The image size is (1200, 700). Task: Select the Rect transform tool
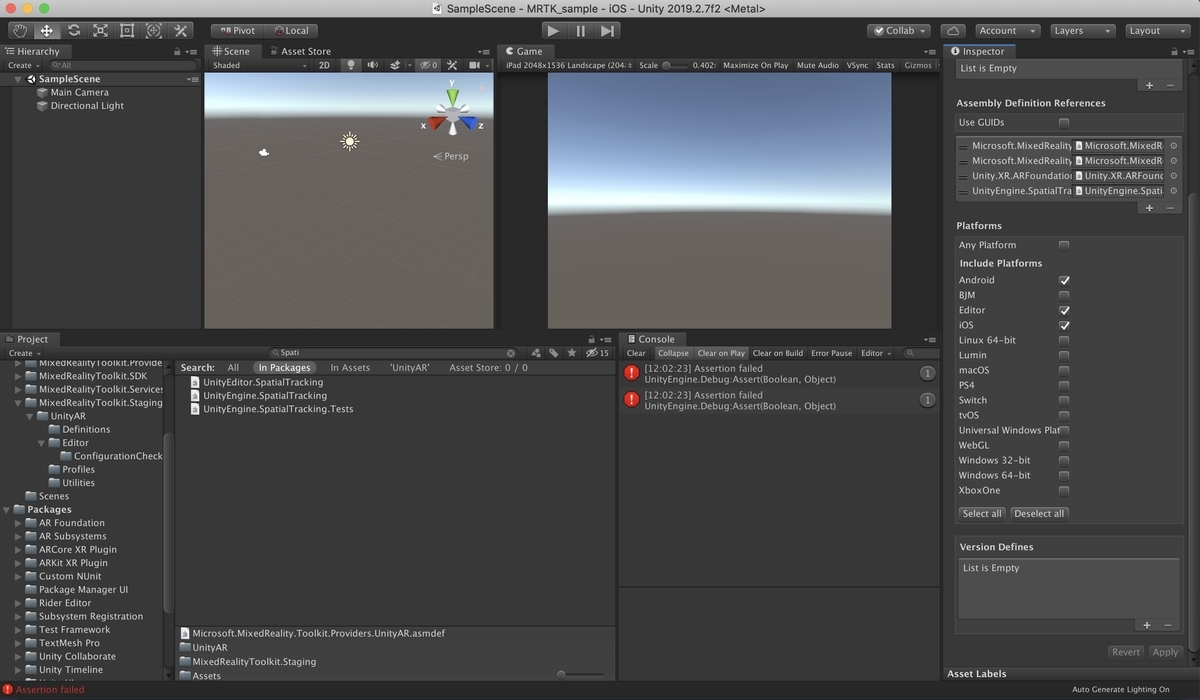tap(127, 31)
